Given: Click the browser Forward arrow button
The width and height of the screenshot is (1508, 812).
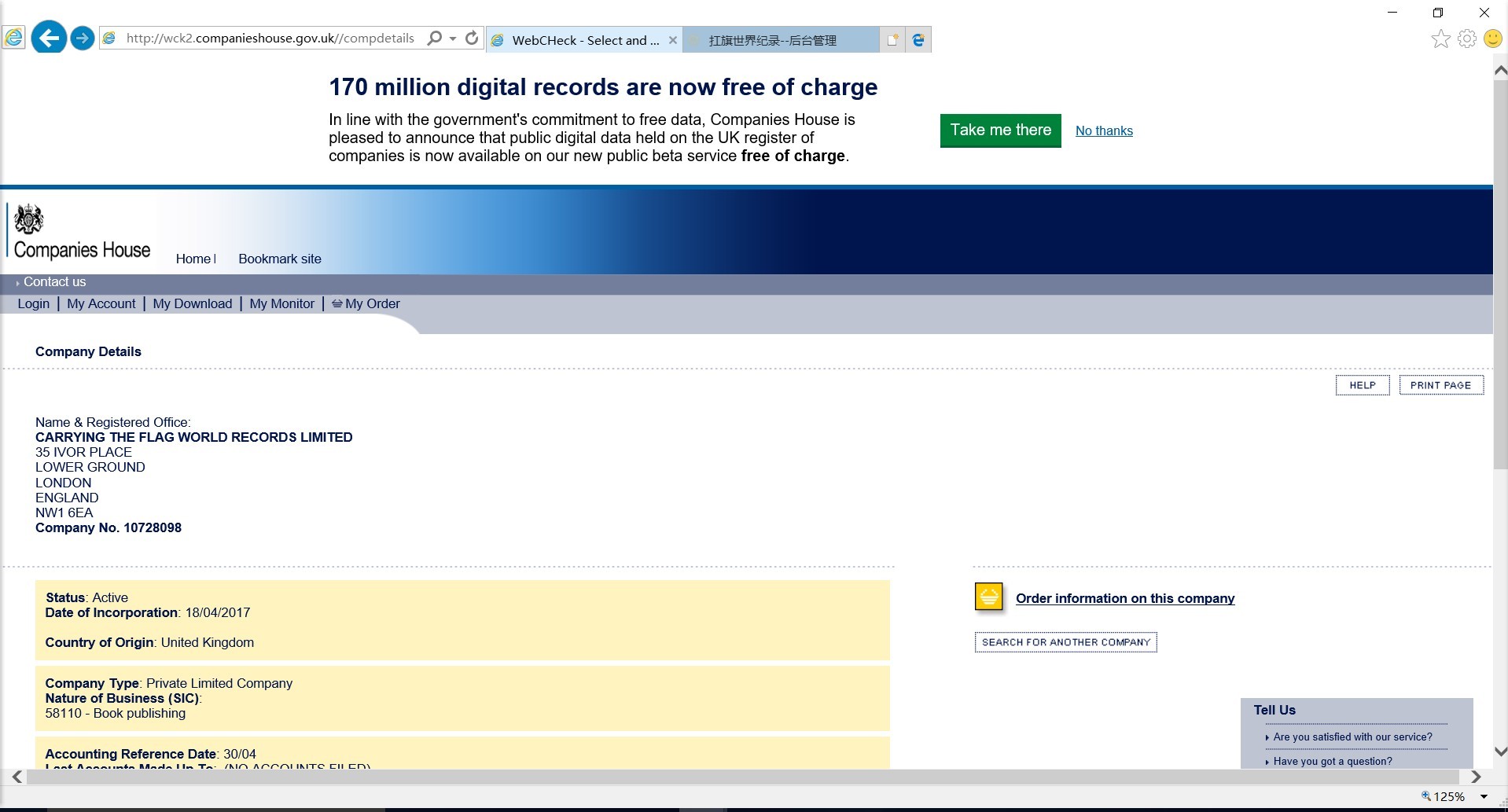Looking at the screenshot, I should tap(83, 38).
